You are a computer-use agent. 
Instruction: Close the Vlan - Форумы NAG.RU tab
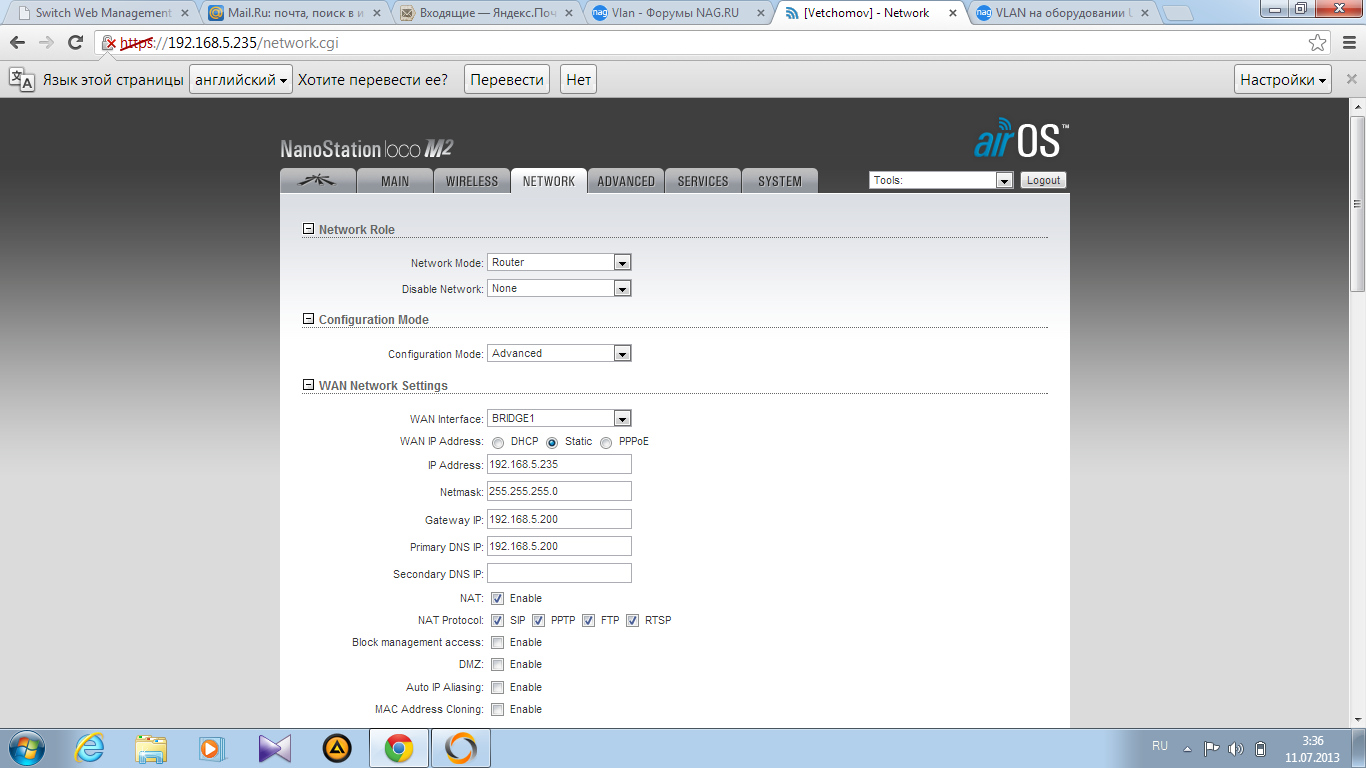(x=759, y=13)
